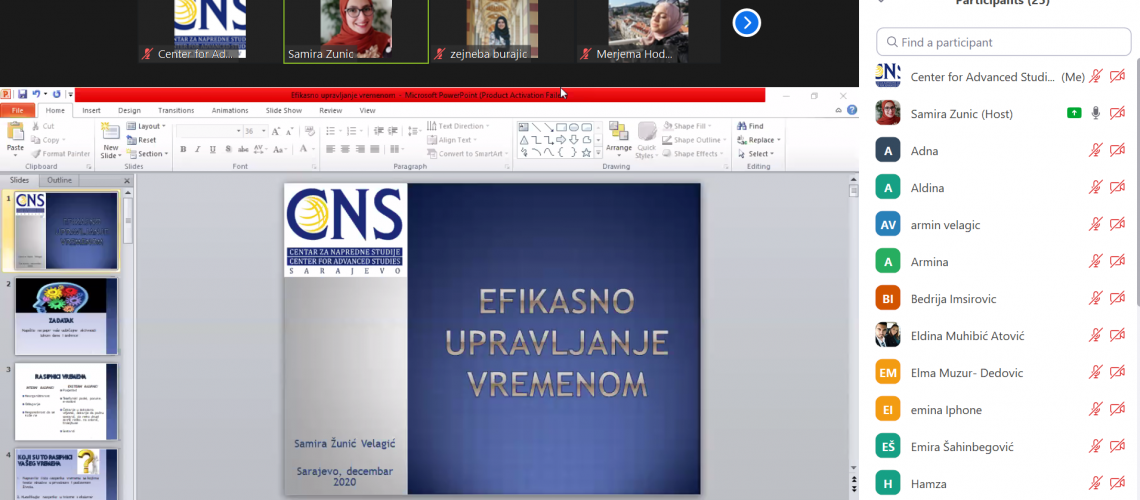The height and width of the screenshot is (500, 1140).
Task: Customize the Quick Access Toolbar dropdown
Action: (71, 94)
